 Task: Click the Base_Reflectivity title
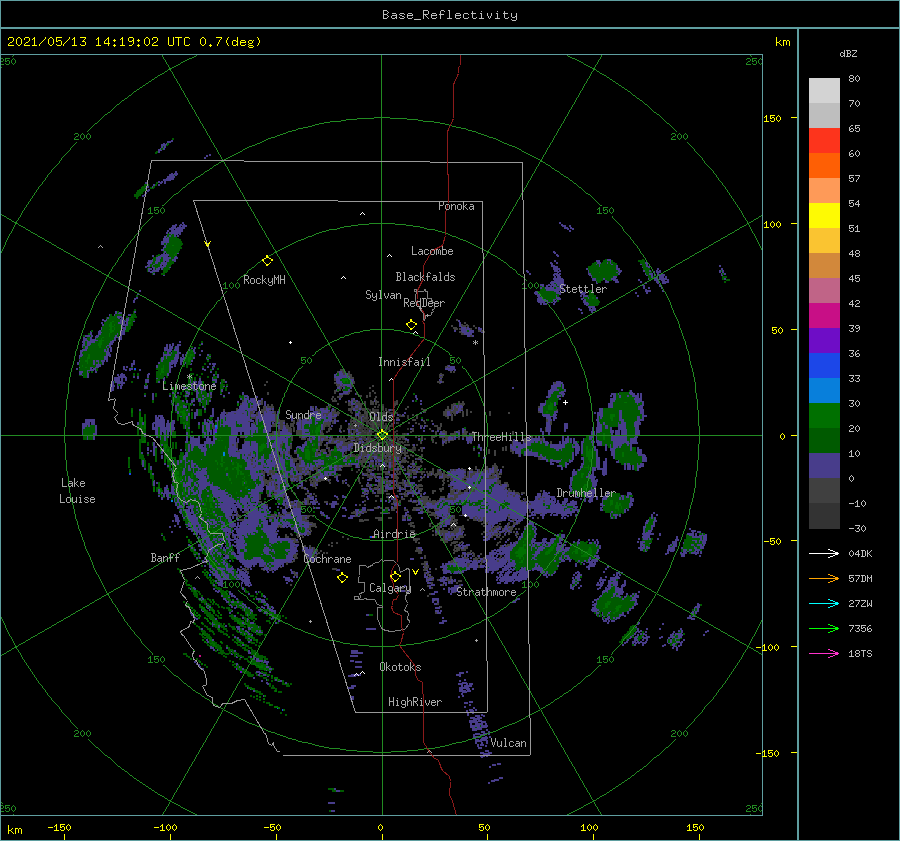(x=450, y=15)
